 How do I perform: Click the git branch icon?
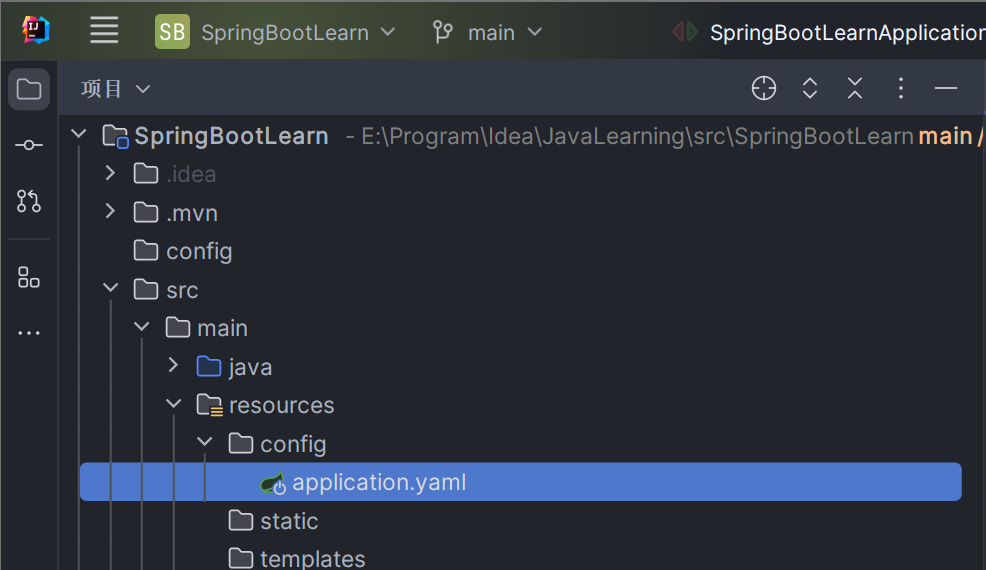(443, 32)
